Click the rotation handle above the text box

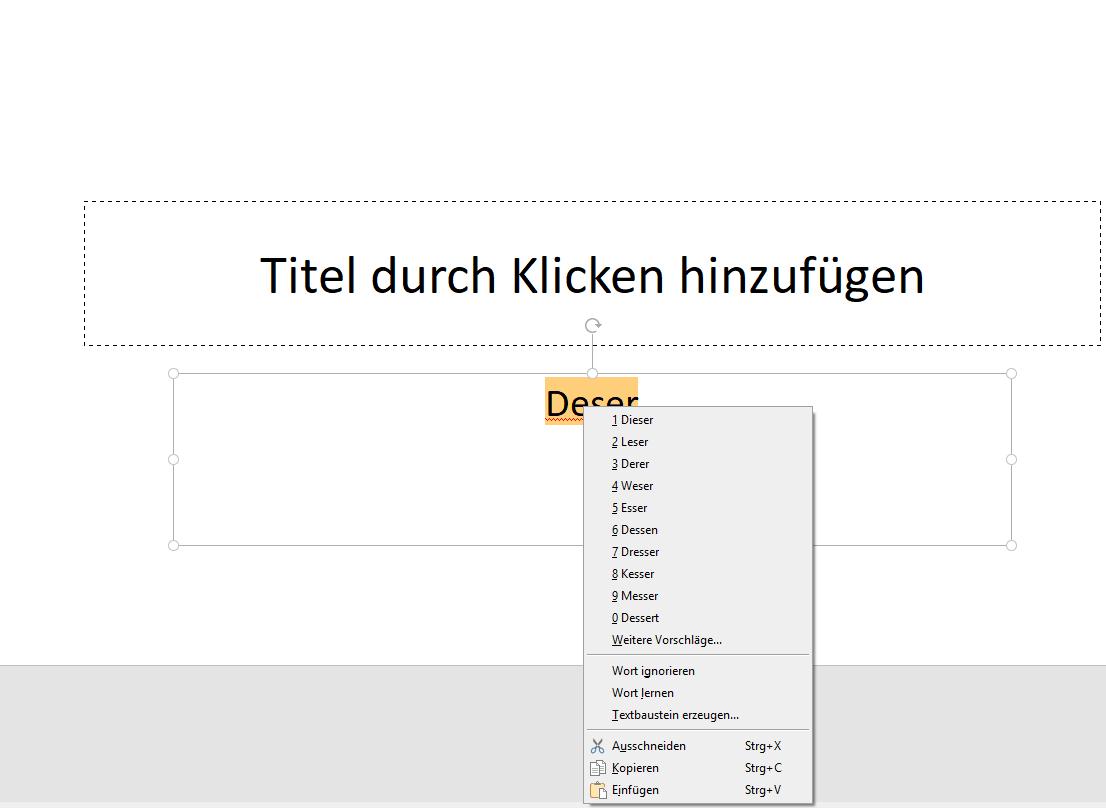[592, 324]
